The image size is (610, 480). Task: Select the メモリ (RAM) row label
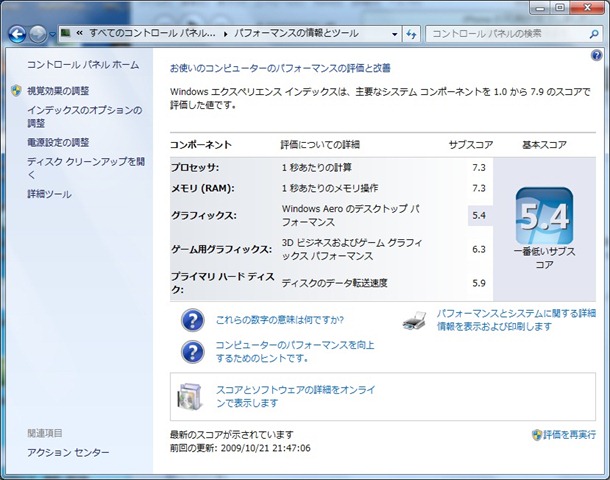pos(203,188)
